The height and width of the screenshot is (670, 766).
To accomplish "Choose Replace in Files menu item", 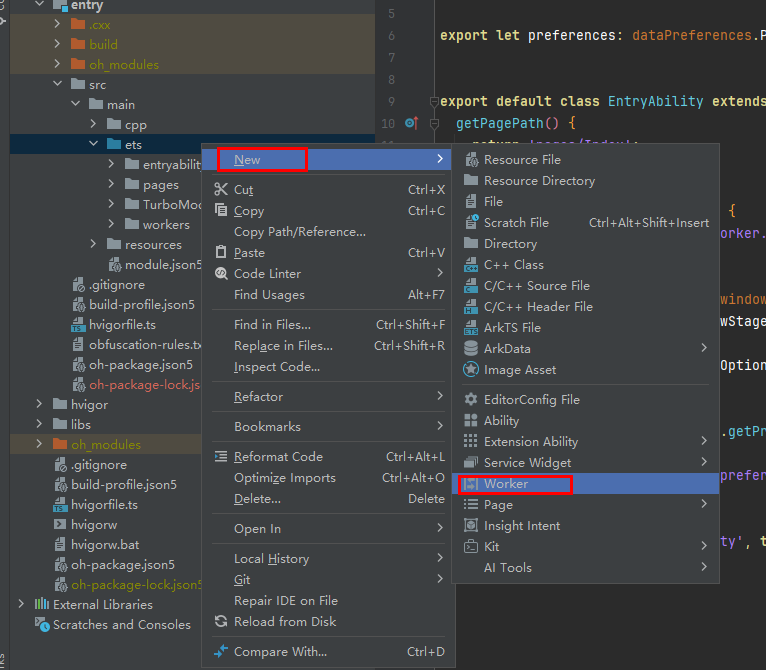I will (328, 346).
